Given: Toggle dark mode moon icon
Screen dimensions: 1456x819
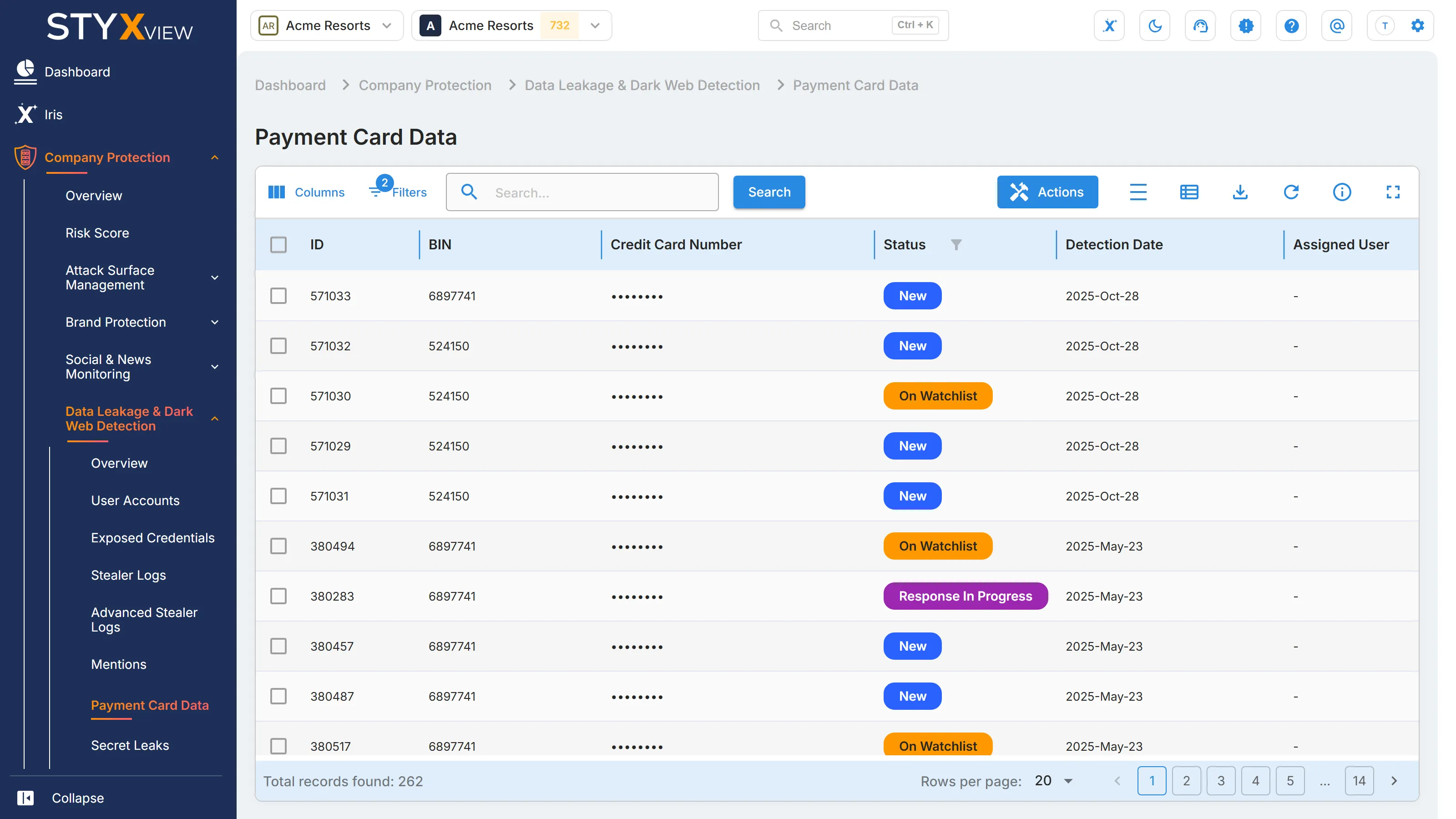Looking at the screenshot, I should tap(1155, 25).
